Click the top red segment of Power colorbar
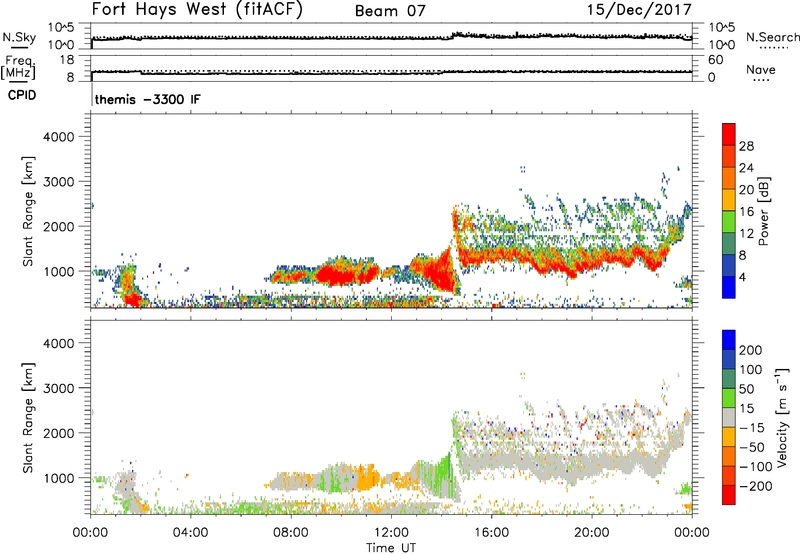Image resolution: width=800 pixels, height=554 pixels. (729, 135)
